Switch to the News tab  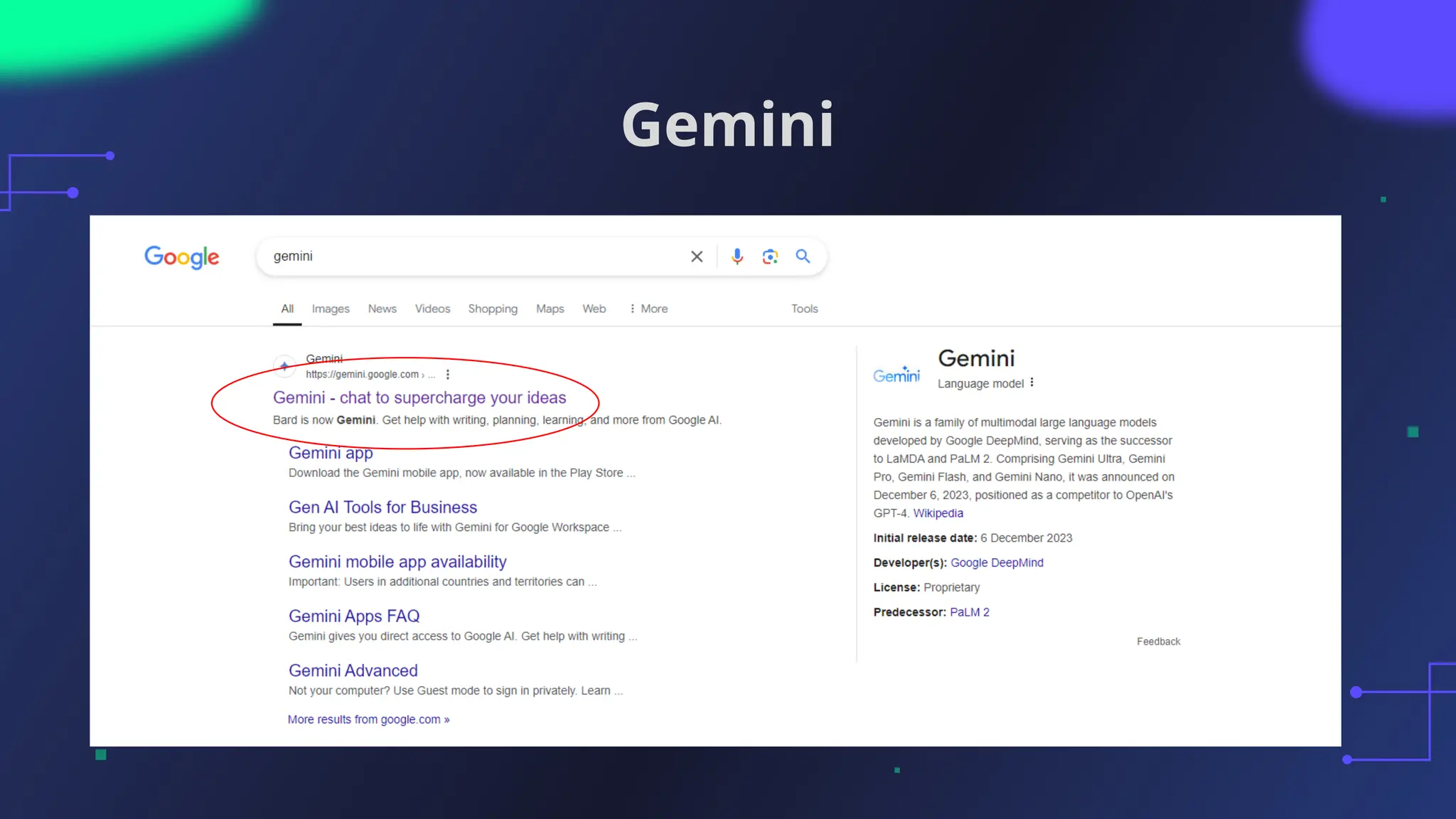coord(382,309)
